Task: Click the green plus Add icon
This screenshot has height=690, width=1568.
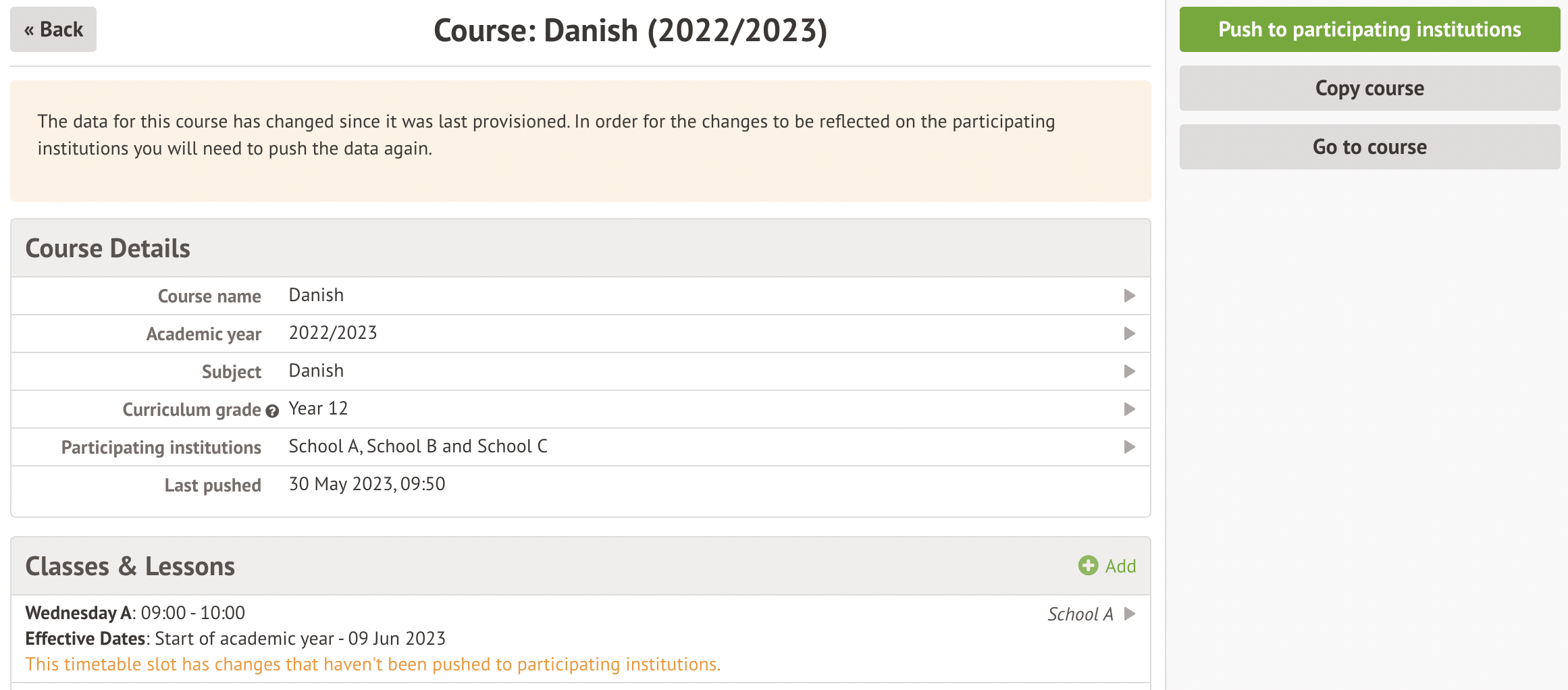Action: click(x=1088, y=566)
